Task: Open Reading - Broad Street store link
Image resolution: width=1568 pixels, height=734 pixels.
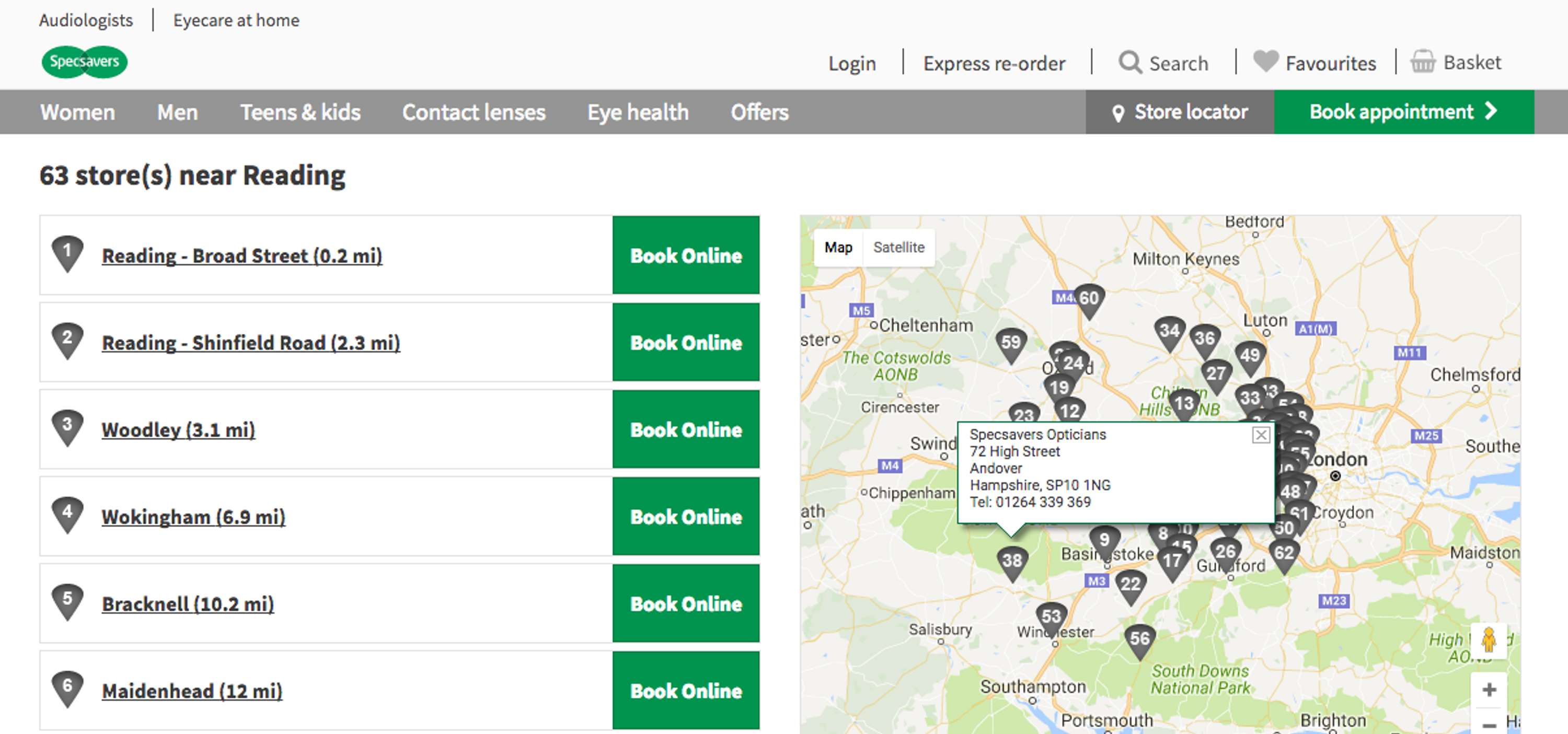Action: click(x=241, y=255)
